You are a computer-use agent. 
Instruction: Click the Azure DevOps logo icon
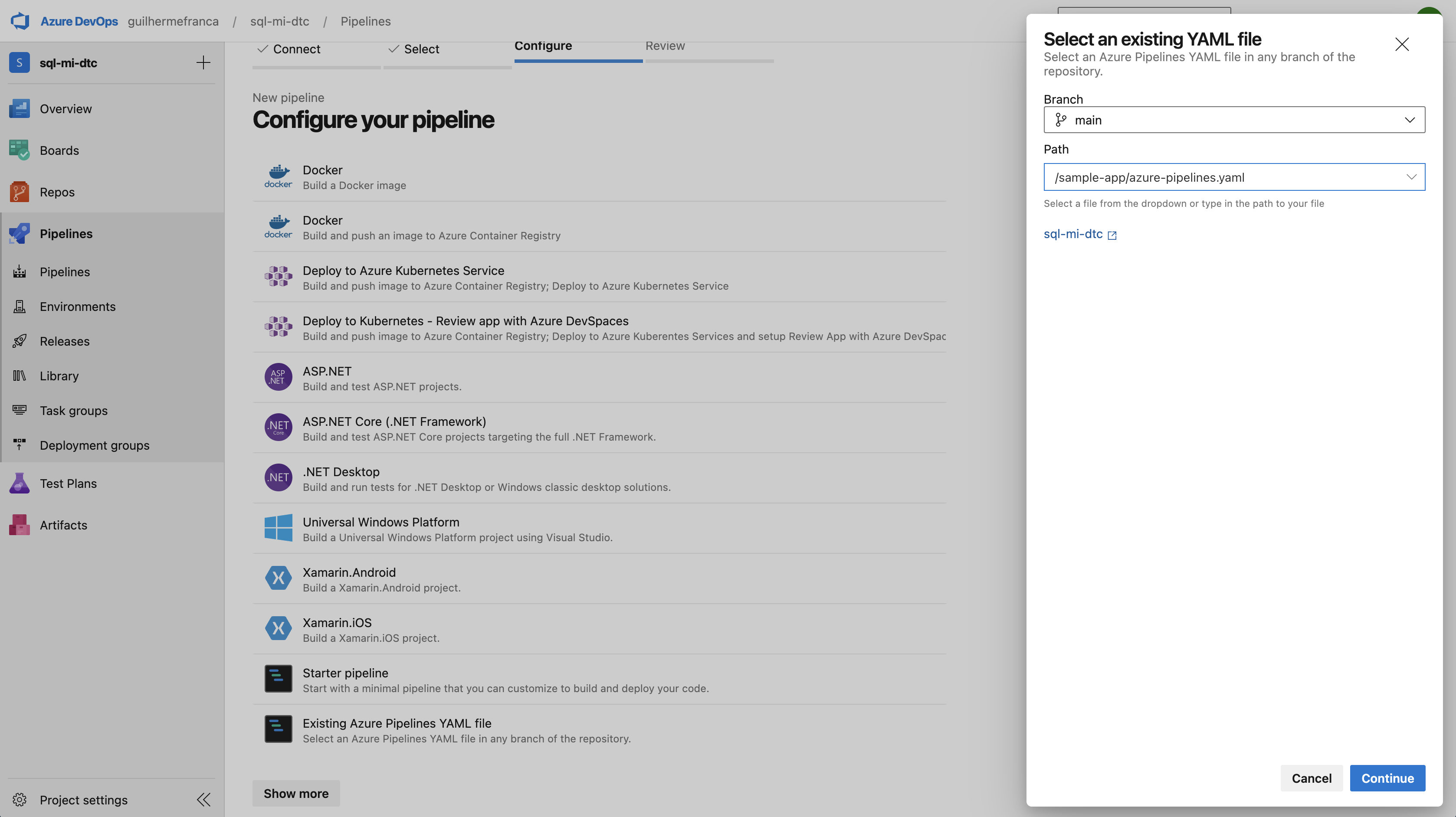coord(20,21)
